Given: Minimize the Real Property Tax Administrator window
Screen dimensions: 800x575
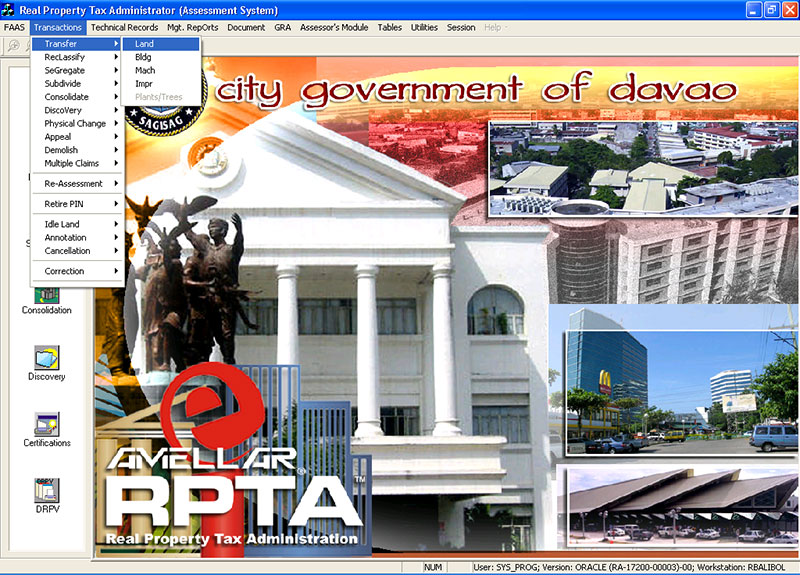Looking at the screenshot, I should pyautogui.click(x=754, y=10).
